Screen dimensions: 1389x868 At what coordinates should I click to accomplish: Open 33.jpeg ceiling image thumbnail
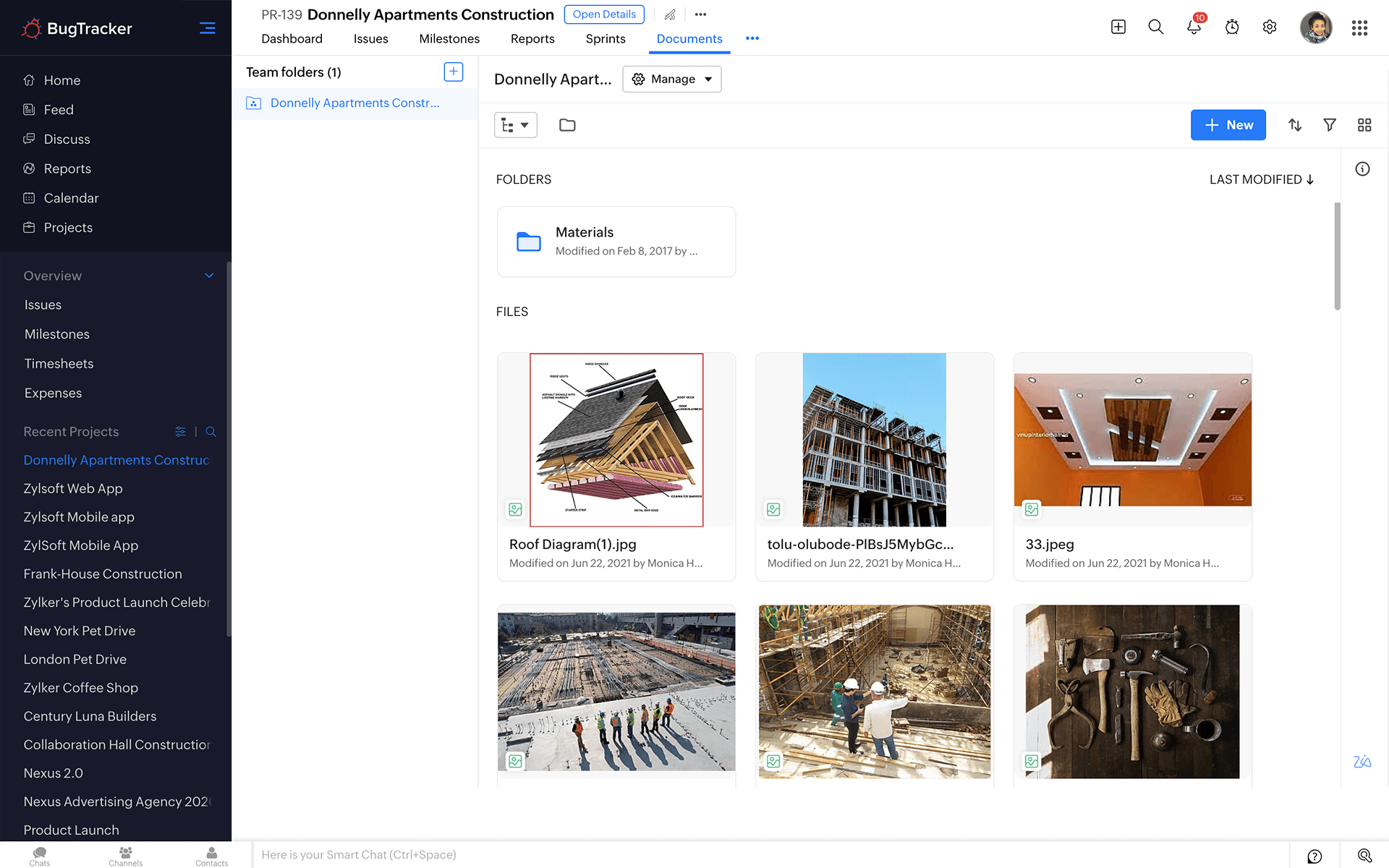(1133, 440)
